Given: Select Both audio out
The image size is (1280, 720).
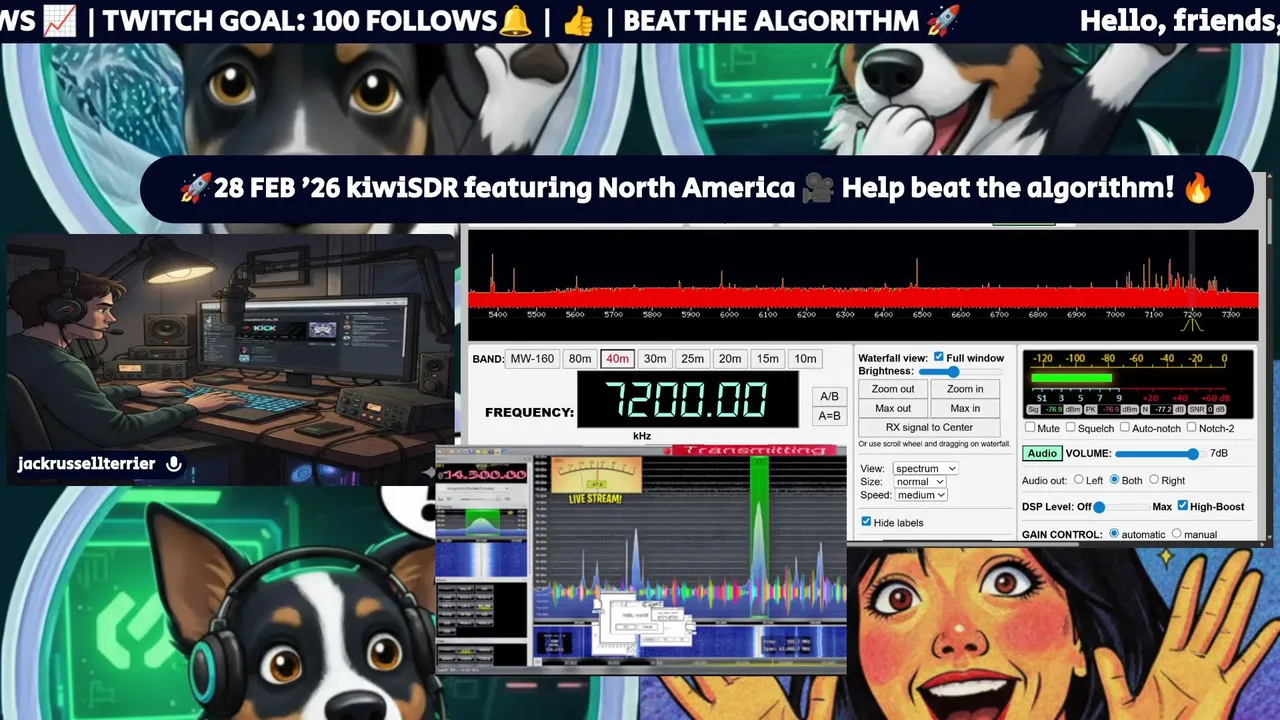Looking at the screenshot, I should point(1115,480).
